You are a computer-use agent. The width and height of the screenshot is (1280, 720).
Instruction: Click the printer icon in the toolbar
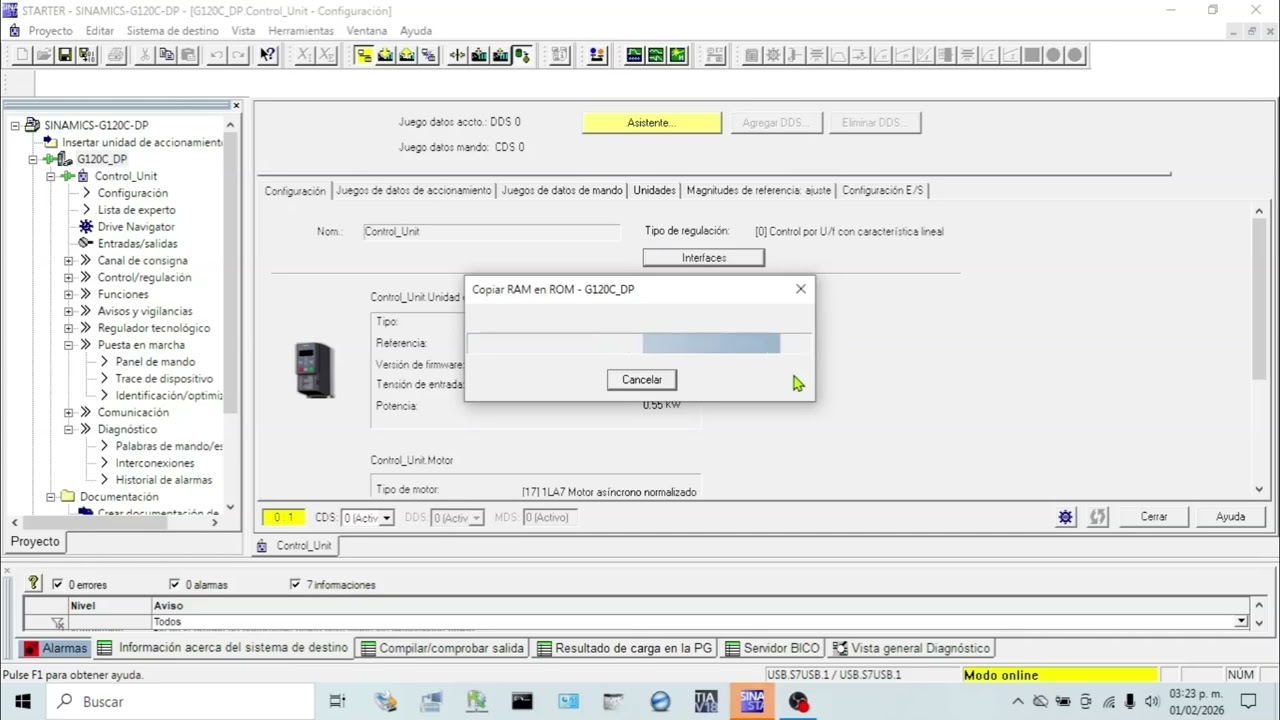pyautogui.click(x=115, y=55)
